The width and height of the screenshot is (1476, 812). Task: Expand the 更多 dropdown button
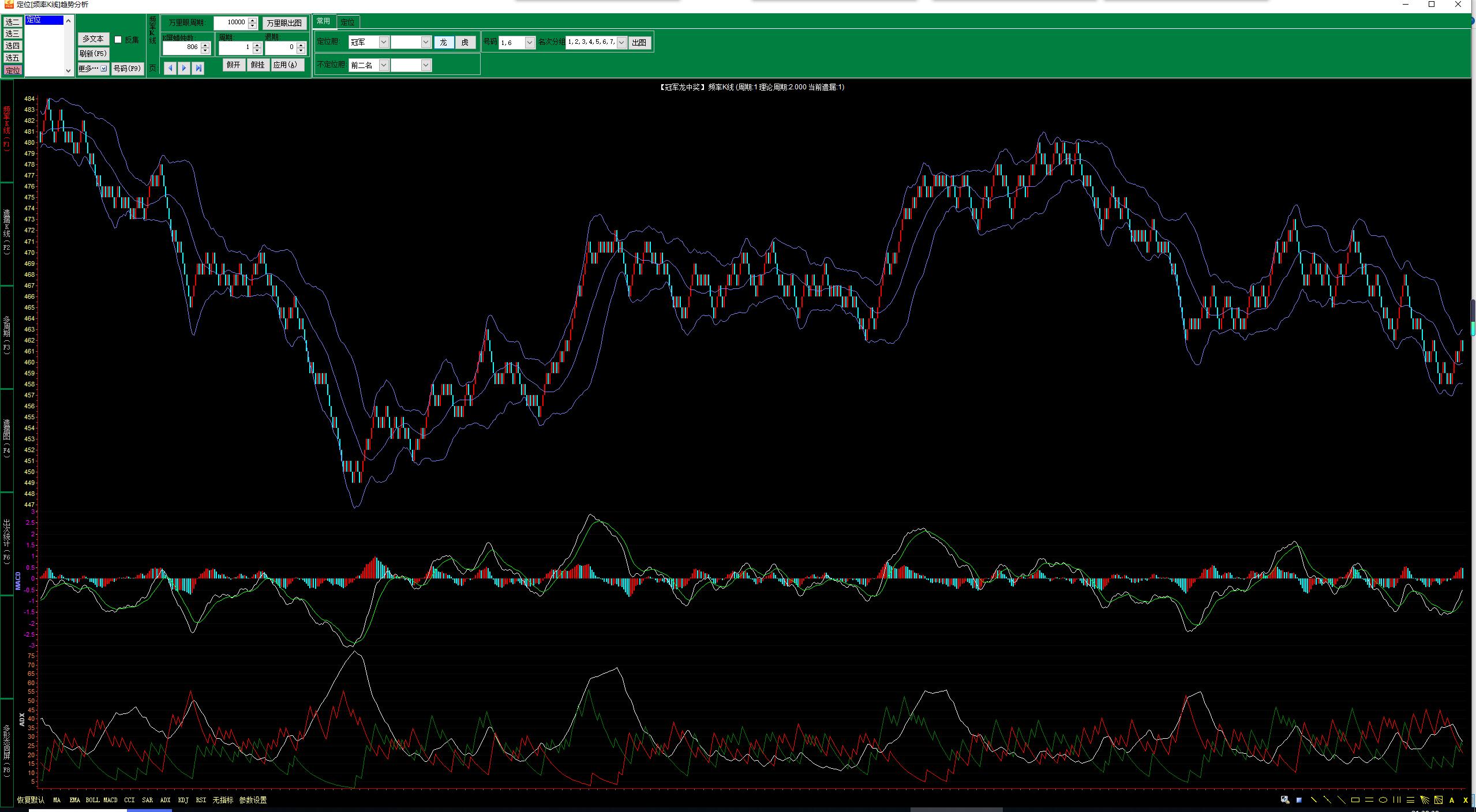104,69
